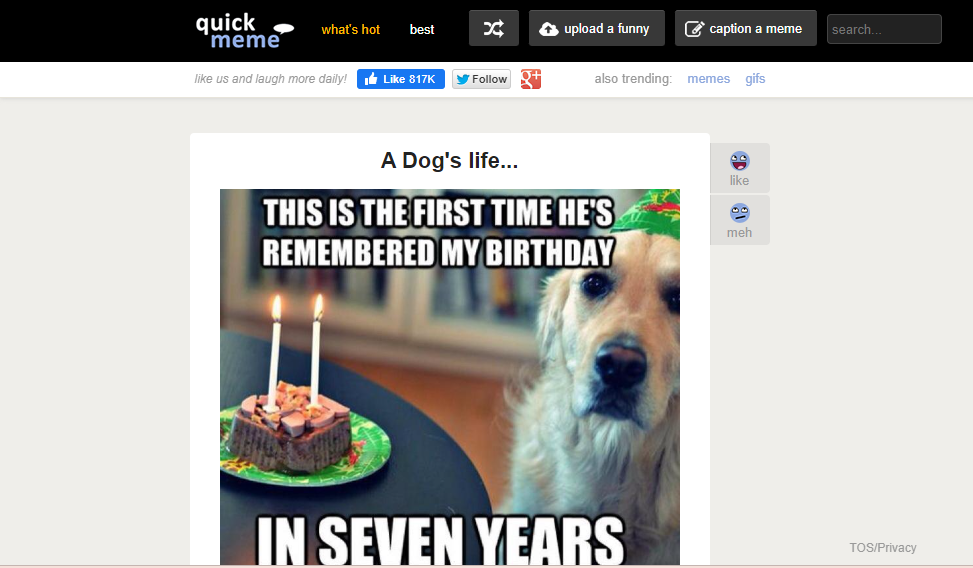Click the Like 817K Facebook button
973x568 pixels.
coord(401,79)
